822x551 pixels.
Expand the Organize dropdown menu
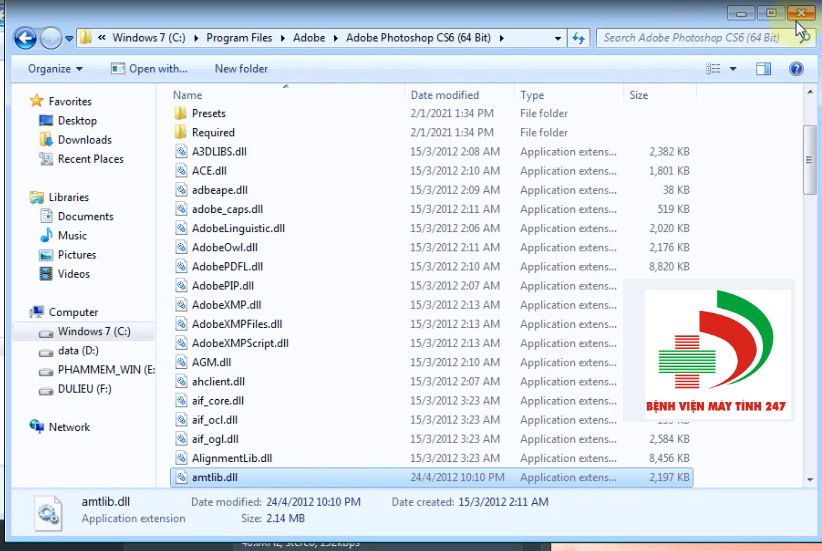point(55,69)
